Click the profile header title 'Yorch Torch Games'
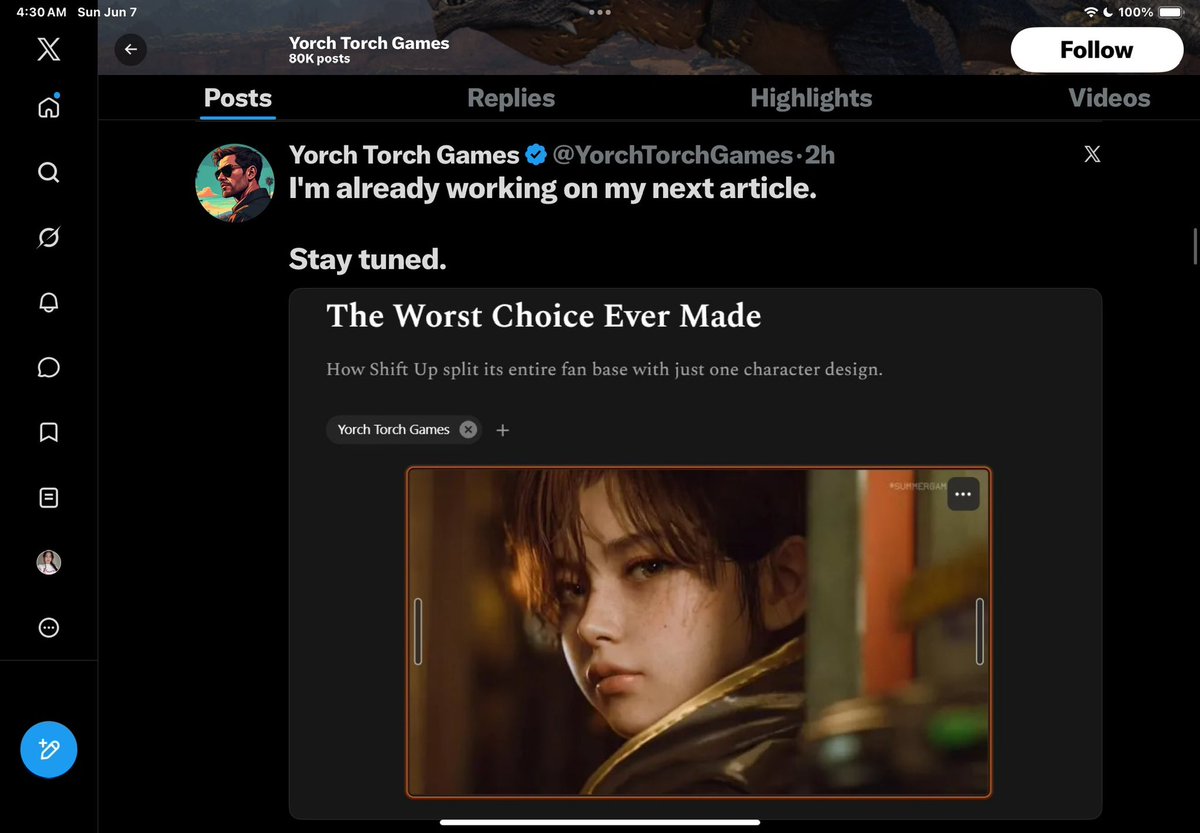The height and width of the screenshot is (833, 1200). click(369, 43)
